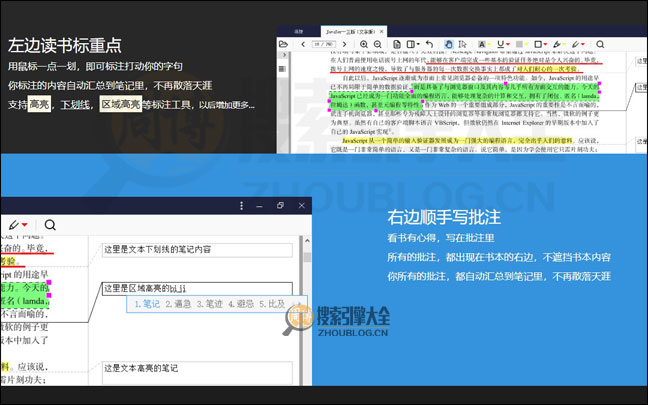Open the three-dot menu in lower window
The width and height of the screenshot is (648, 405).
tap(240, 205)
